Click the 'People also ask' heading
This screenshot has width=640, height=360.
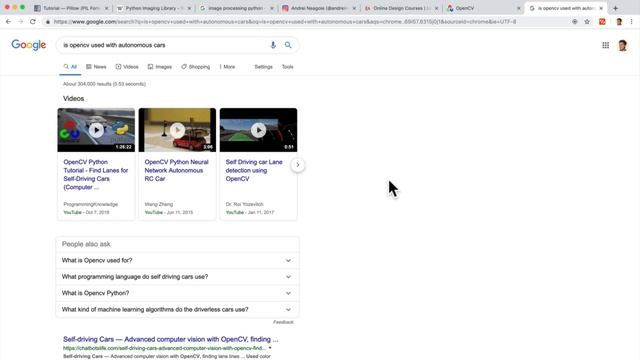tap(86, 244)
